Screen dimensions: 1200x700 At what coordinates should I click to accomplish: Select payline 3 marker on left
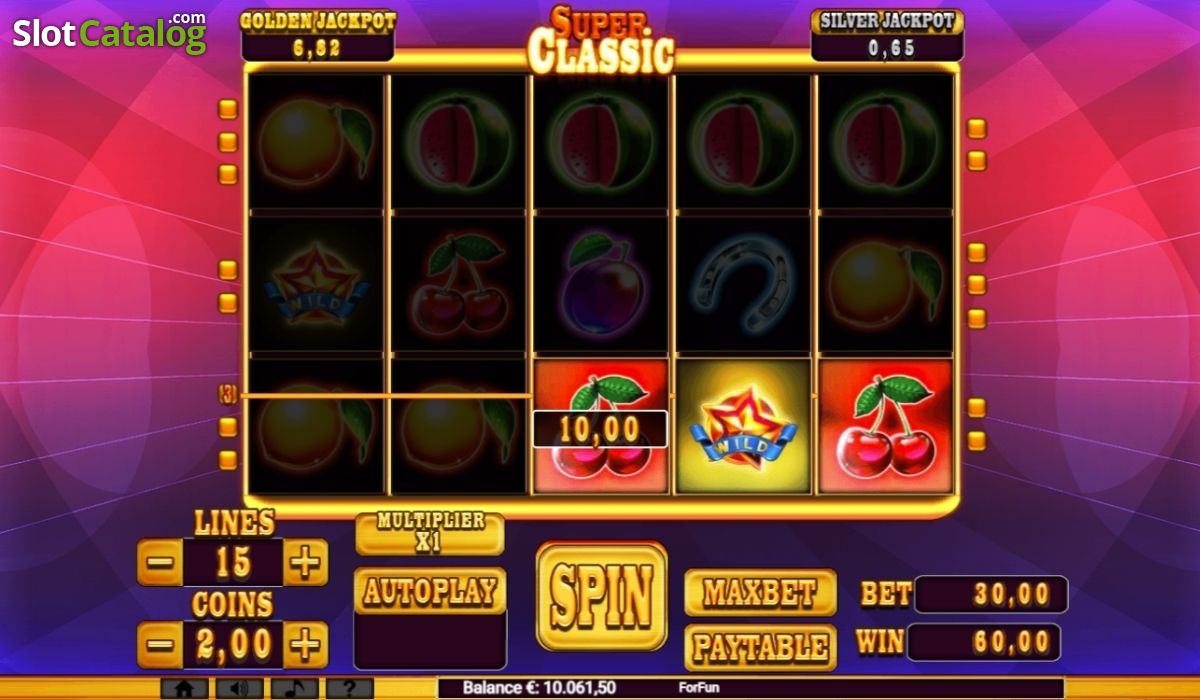(x=228, y=395)
